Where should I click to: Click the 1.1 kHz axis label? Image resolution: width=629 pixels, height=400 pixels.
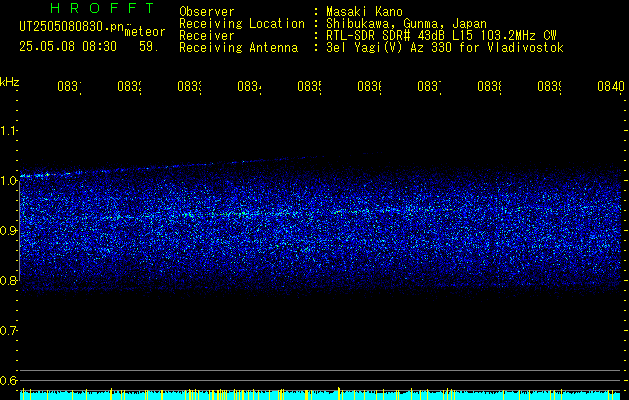point(8,130)
